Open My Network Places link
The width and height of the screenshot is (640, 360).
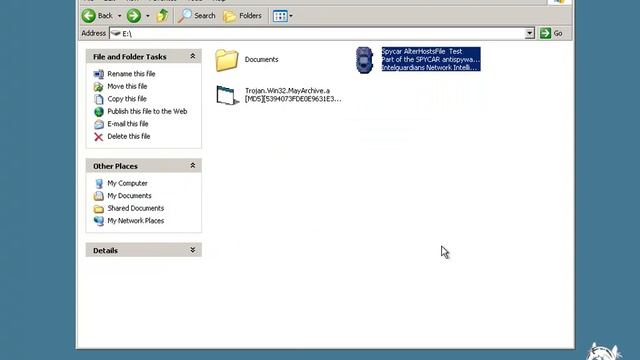(x=136, y=221)
